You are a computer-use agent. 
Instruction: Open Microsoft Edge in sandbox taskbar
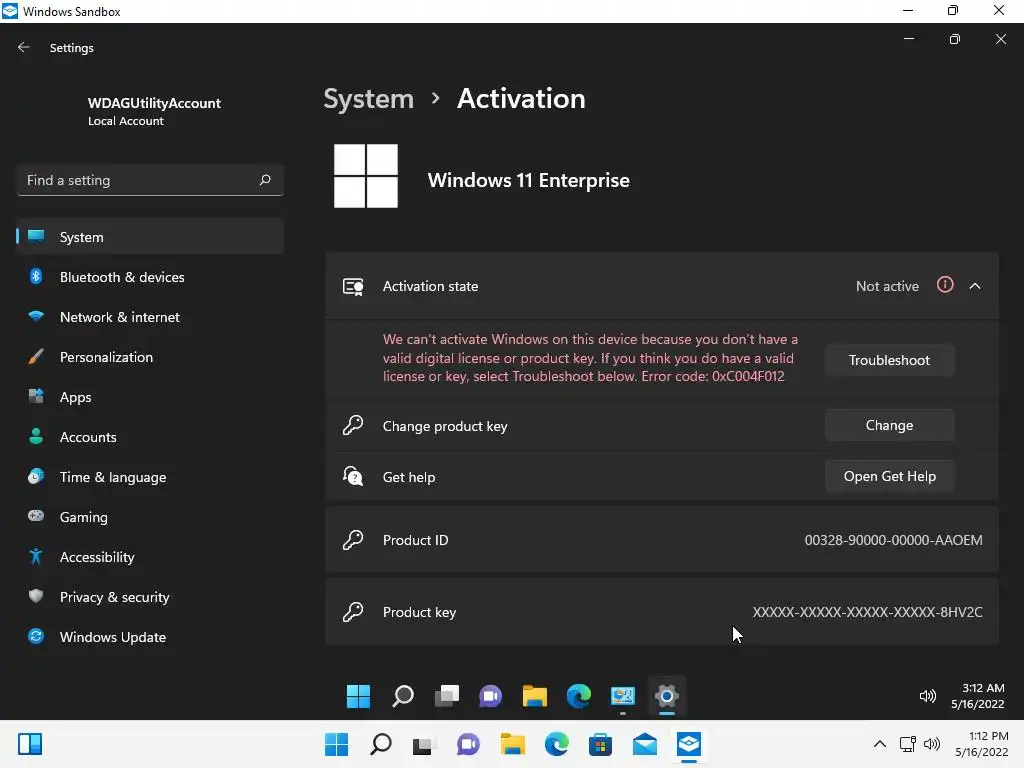579,696
